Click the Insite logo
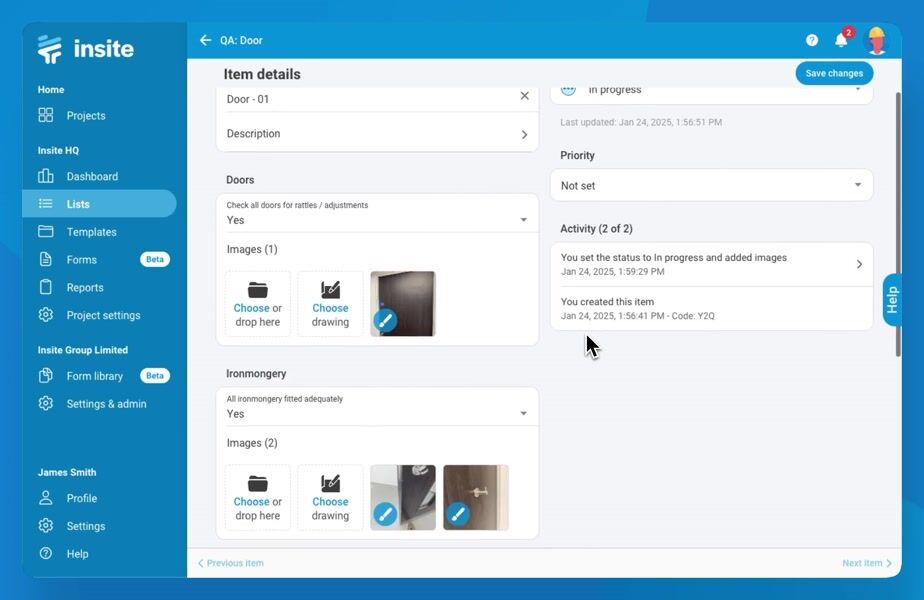 pyautogui.click(x=85, y=49)
